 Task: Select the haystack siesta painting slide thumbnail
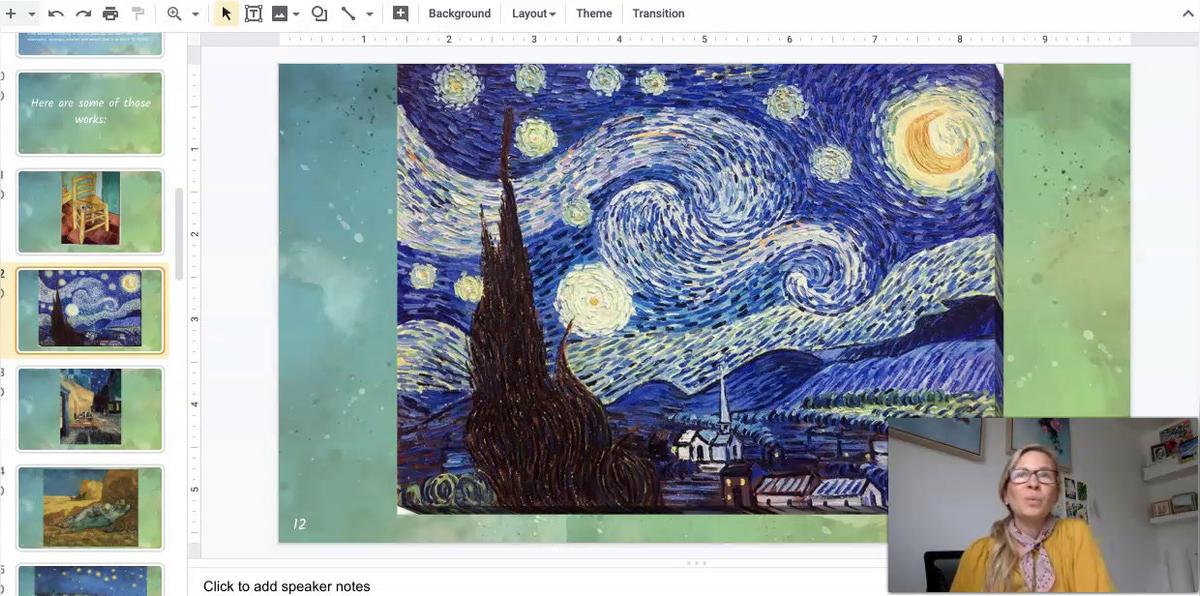pyautogui.click(x=90, y=507)
